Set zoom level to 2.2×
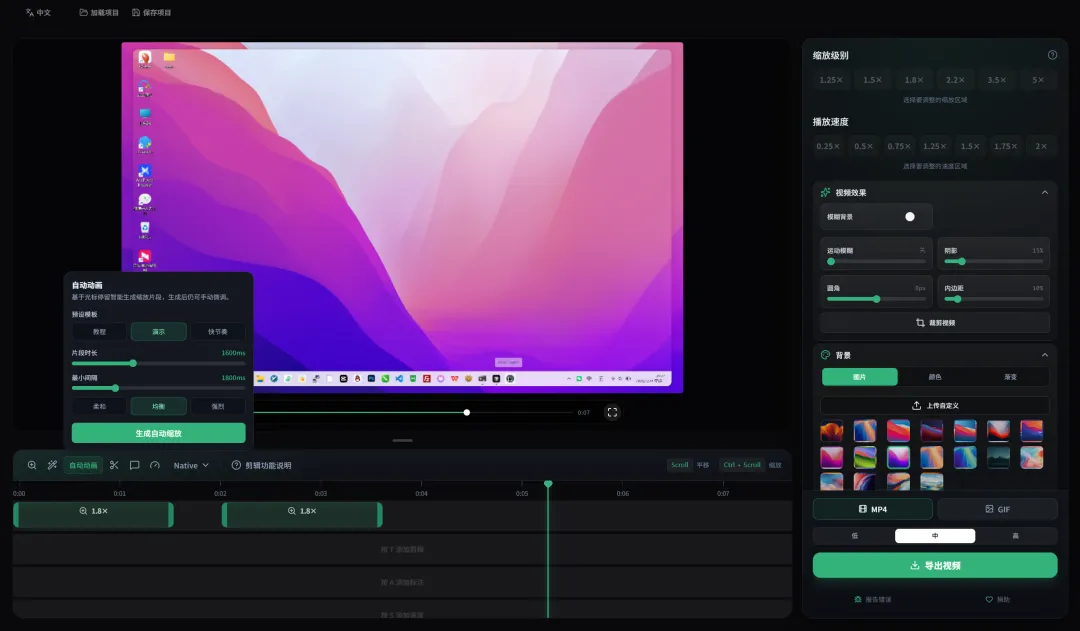1080x631 pixels. pyautogui.click(x=955, y=80)
